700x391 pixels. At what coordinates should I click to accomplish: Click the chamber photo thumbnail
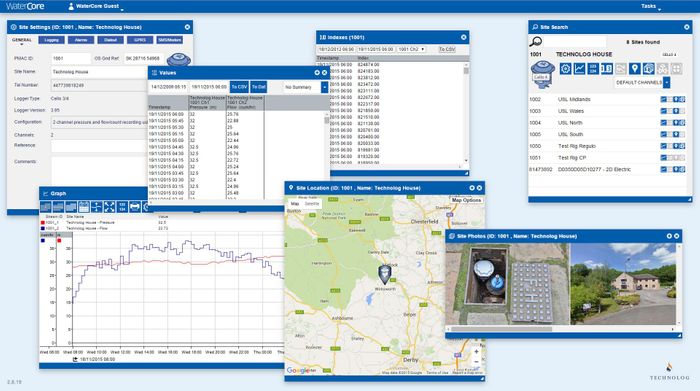click(507, 284)
